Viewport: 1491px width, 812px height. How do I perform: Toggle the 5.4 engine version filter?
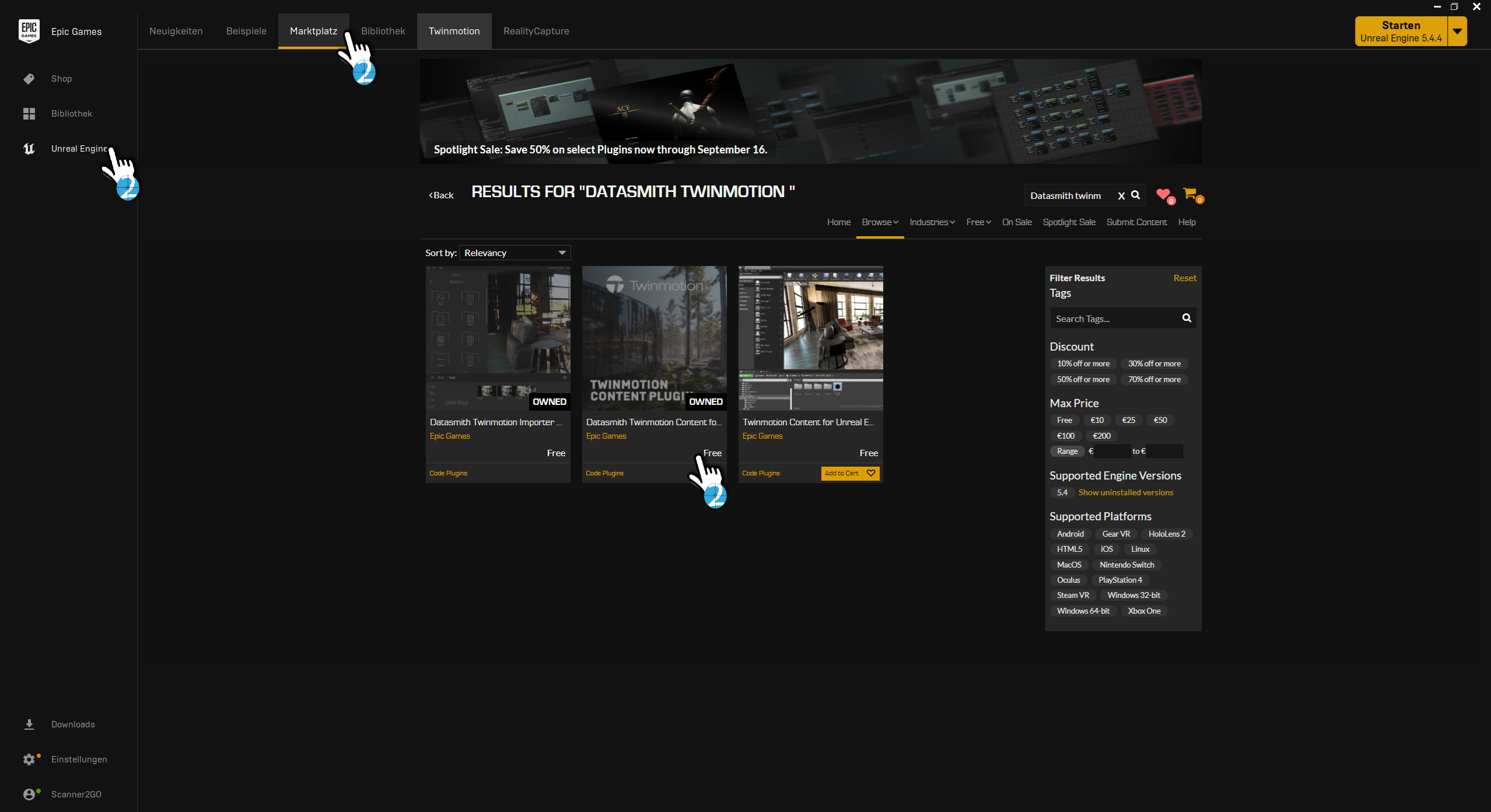[x=1062, y=492]
